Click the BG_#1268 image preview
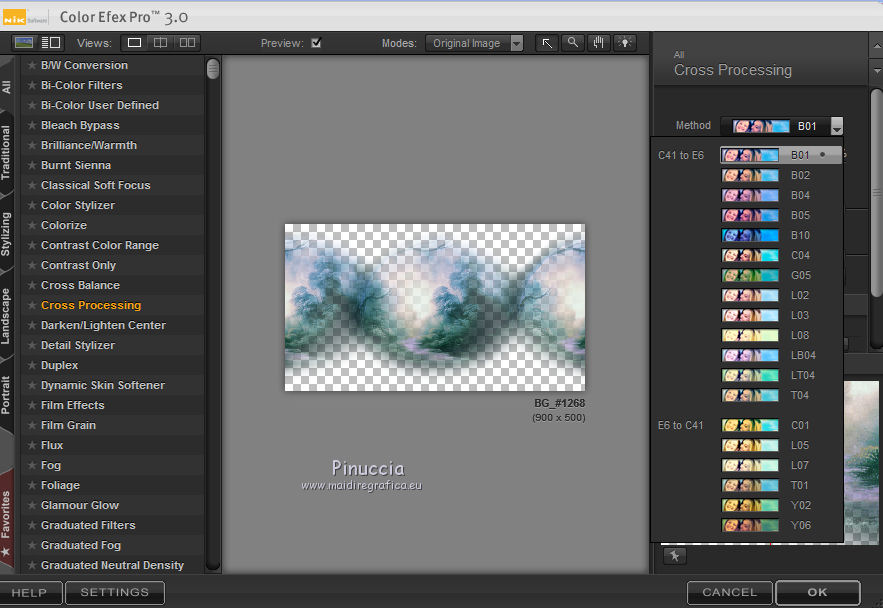 coord(435,307)
